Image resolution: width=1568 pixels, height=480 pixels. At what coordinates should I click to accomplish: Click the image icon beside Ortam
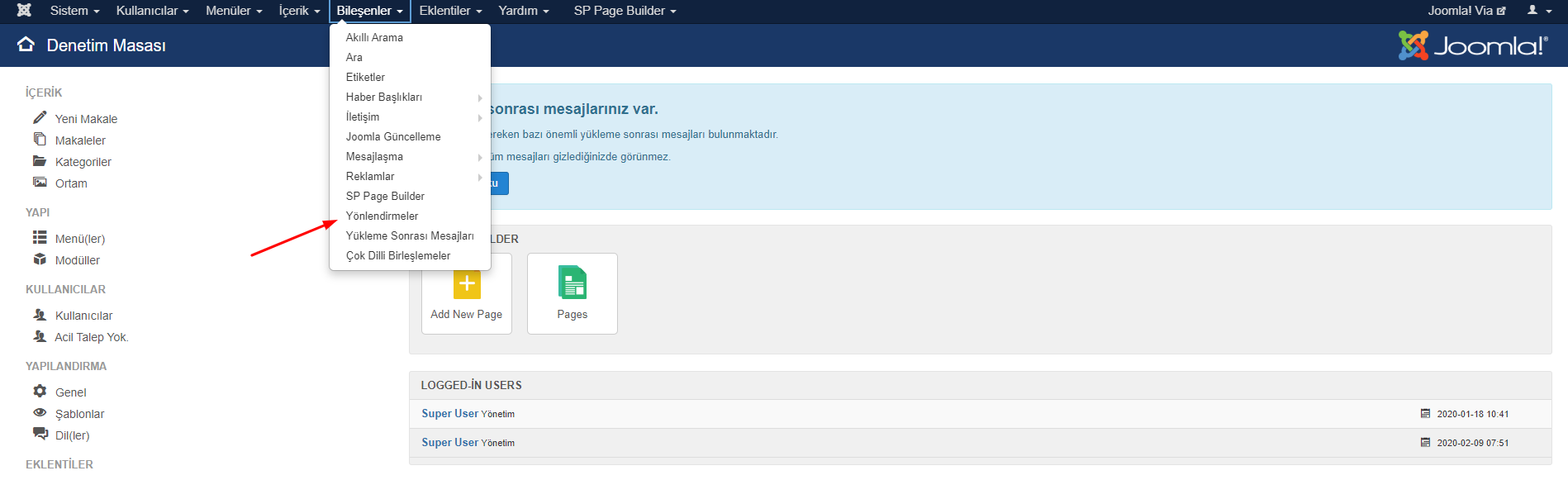click(40, 183)
